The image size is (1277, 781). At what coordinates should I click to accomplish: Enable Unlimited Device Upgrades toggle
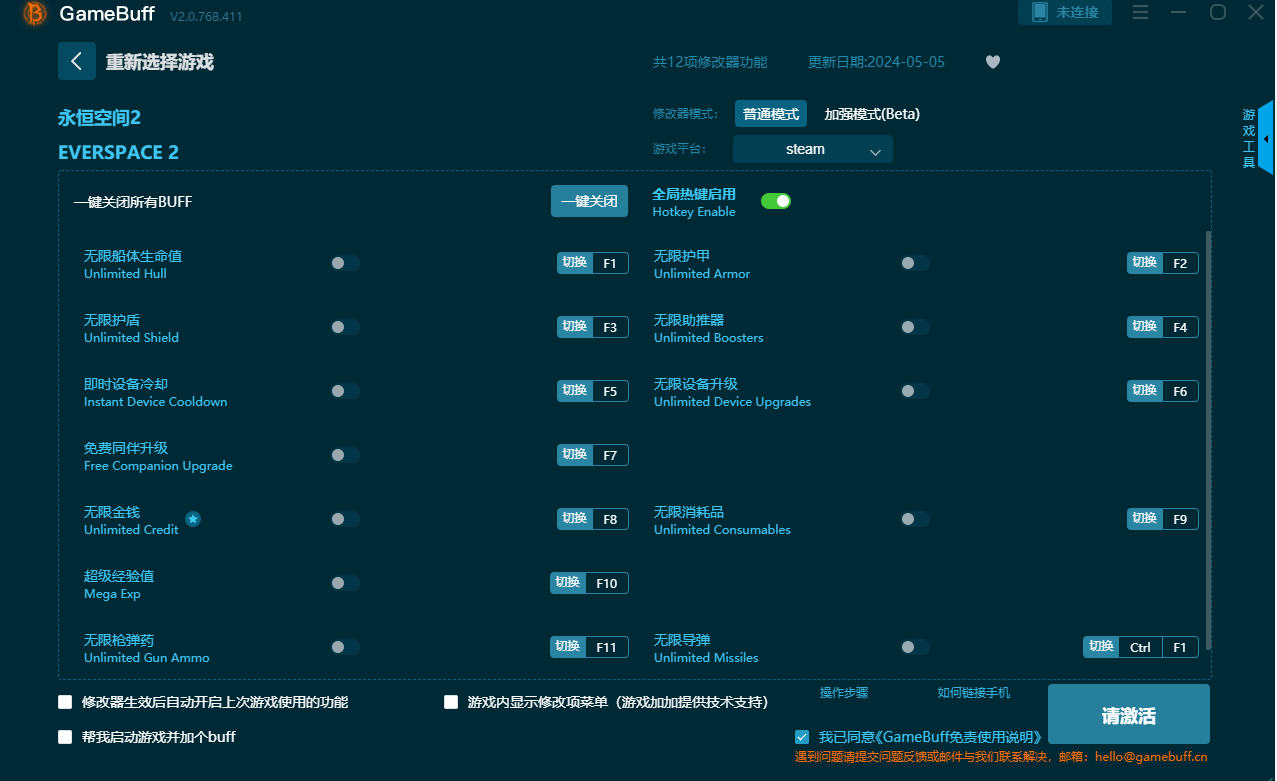915,391
